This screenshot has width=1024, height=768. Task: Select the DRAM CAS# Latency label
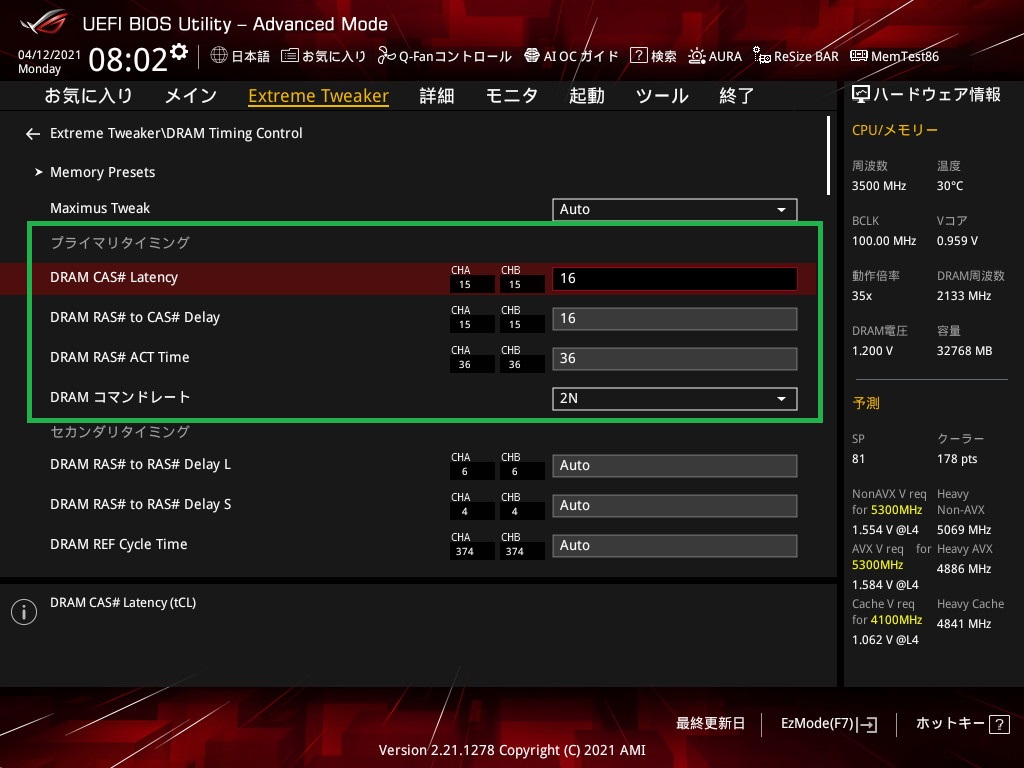114,278
